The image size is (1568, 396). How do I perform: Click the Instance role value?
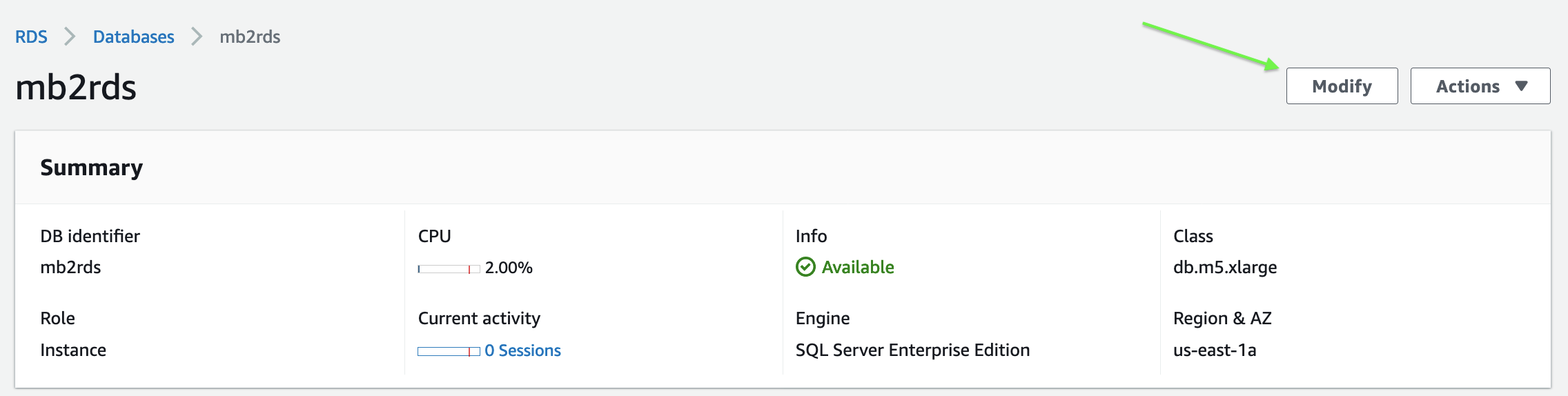click(73, 350)
